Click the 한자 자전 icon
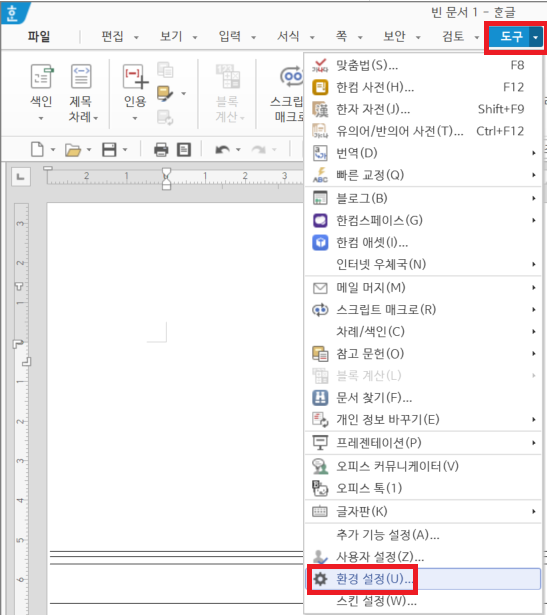Viewport: 547px width, 615px height. pos(320,109)
